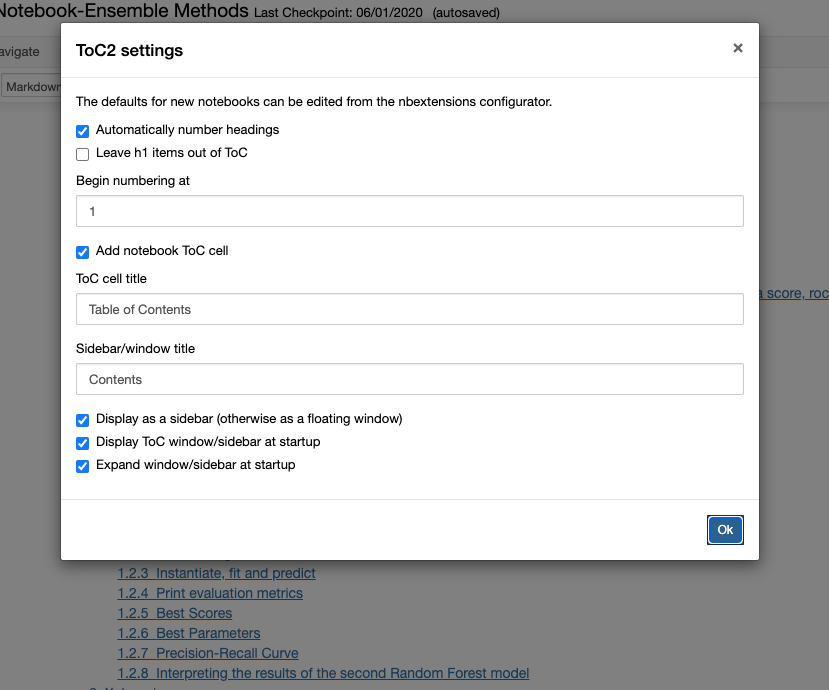The image size is (829, 690).
Task: Close the ToC2 settings dialog
Action: pyautogui.click(x=738, y=48)
